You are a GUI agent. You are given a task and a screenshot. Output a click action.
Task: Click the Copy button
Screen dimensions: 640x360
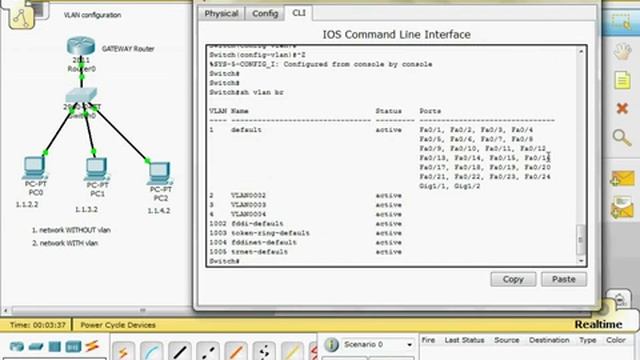(513, 279)
